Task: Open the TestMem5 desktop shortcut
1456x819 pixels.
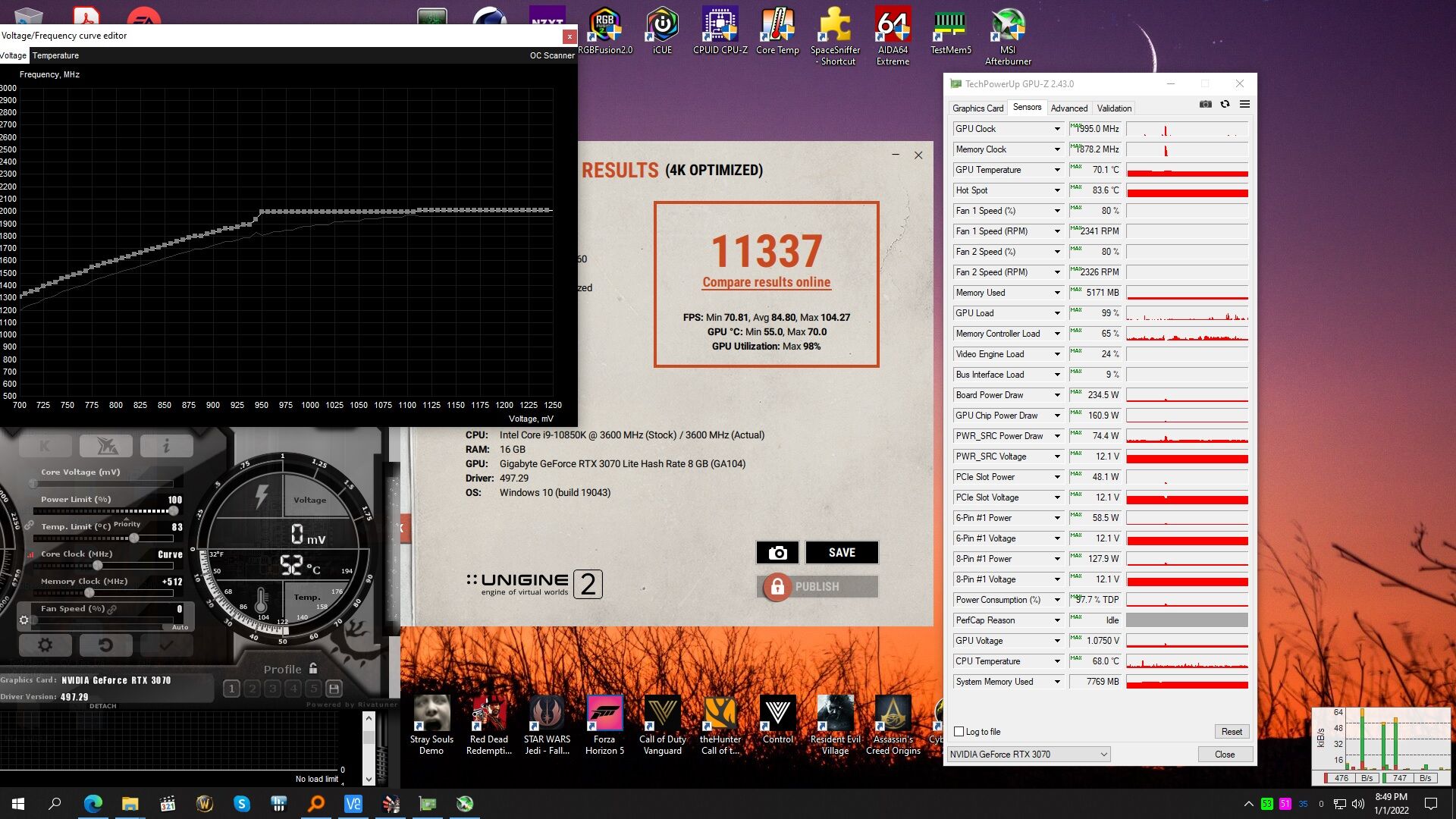Action: click(x=950, y=31)
